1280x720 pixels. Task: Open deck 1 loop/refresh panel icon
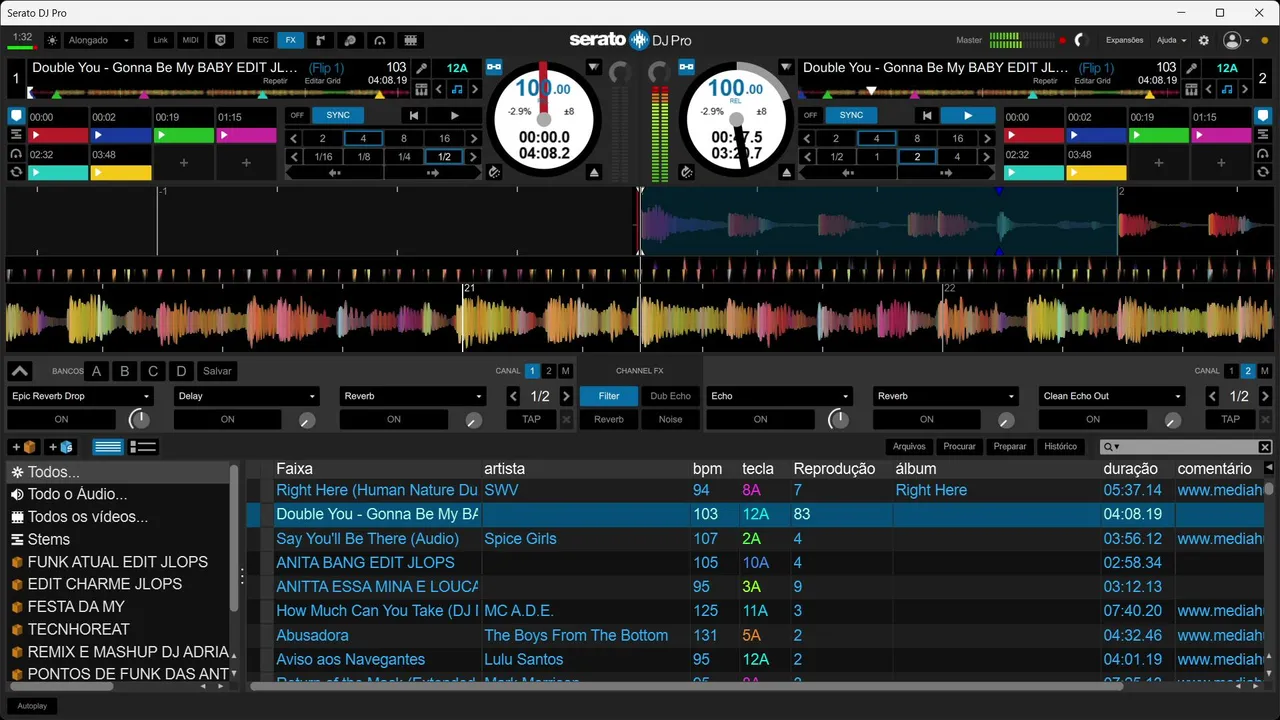click(16, 172)
